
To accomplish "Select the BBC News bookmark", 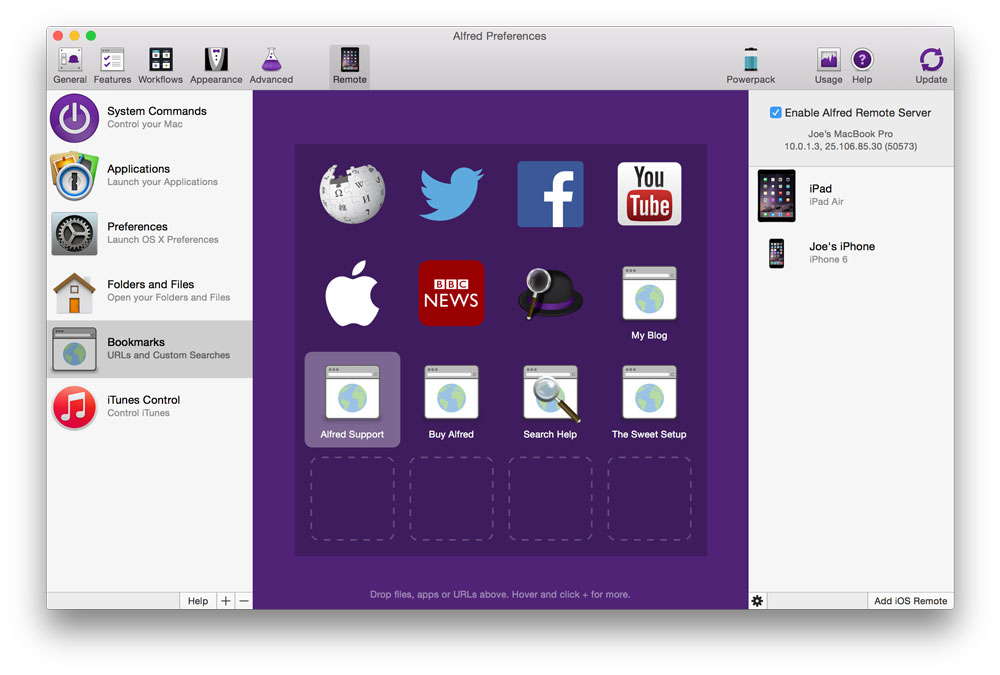I will click(451, 293).
